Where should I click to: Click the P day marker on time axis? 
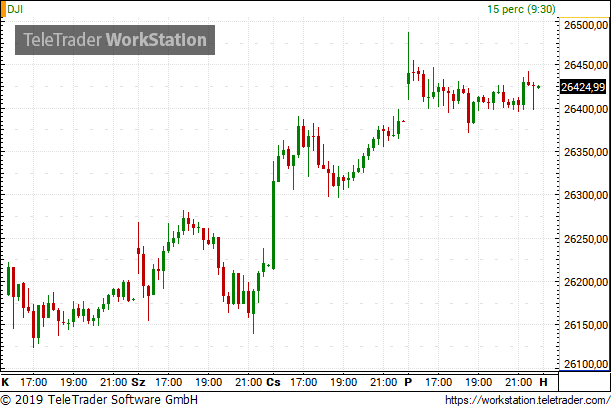(x=408, y=382)
